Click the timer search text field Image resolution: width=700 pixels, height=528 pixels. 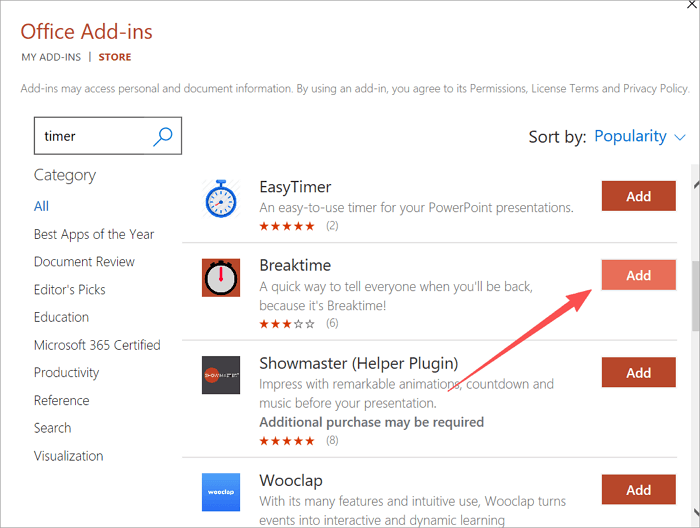92,137
